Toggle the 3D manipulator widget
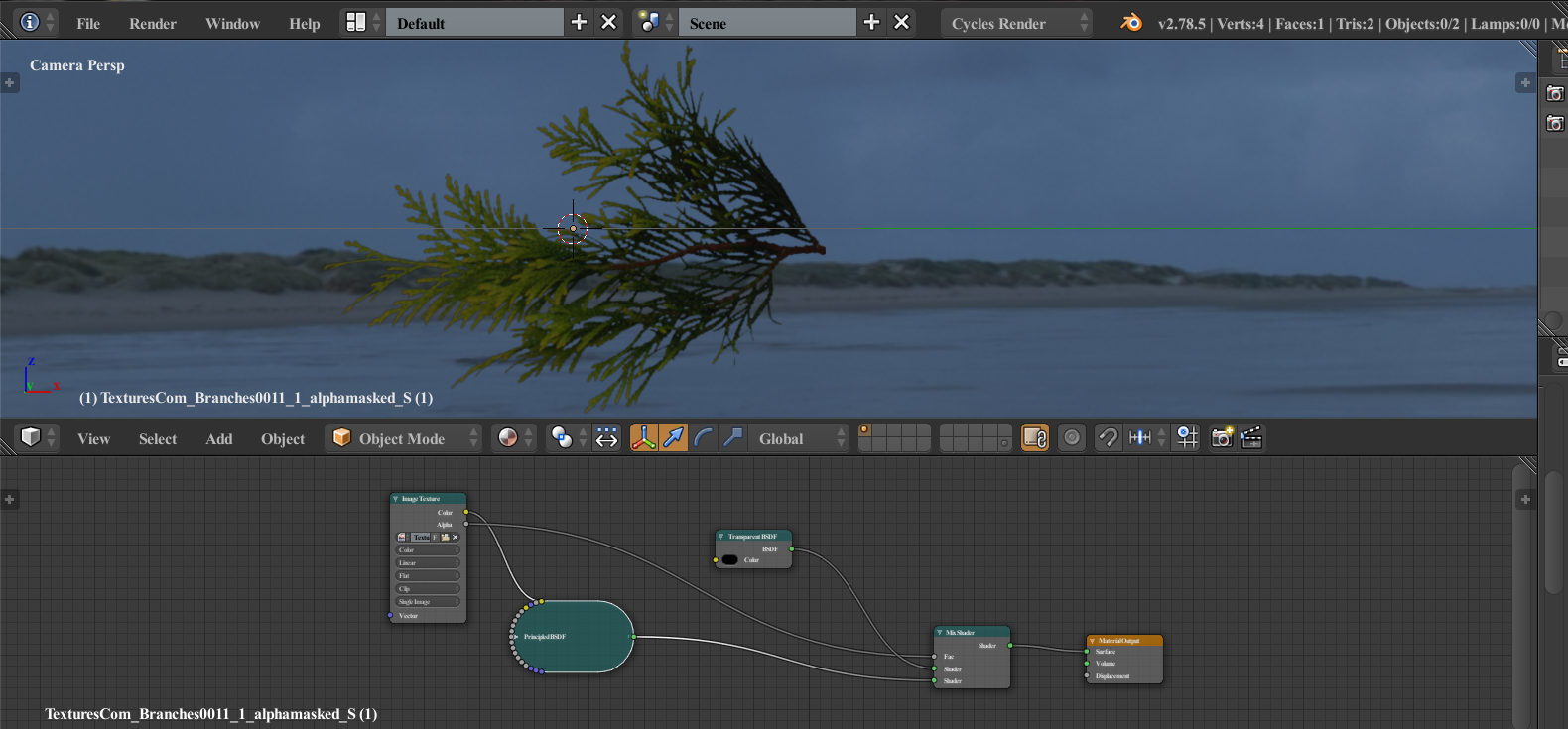The image size is (1568, 729). click(644, 437)
